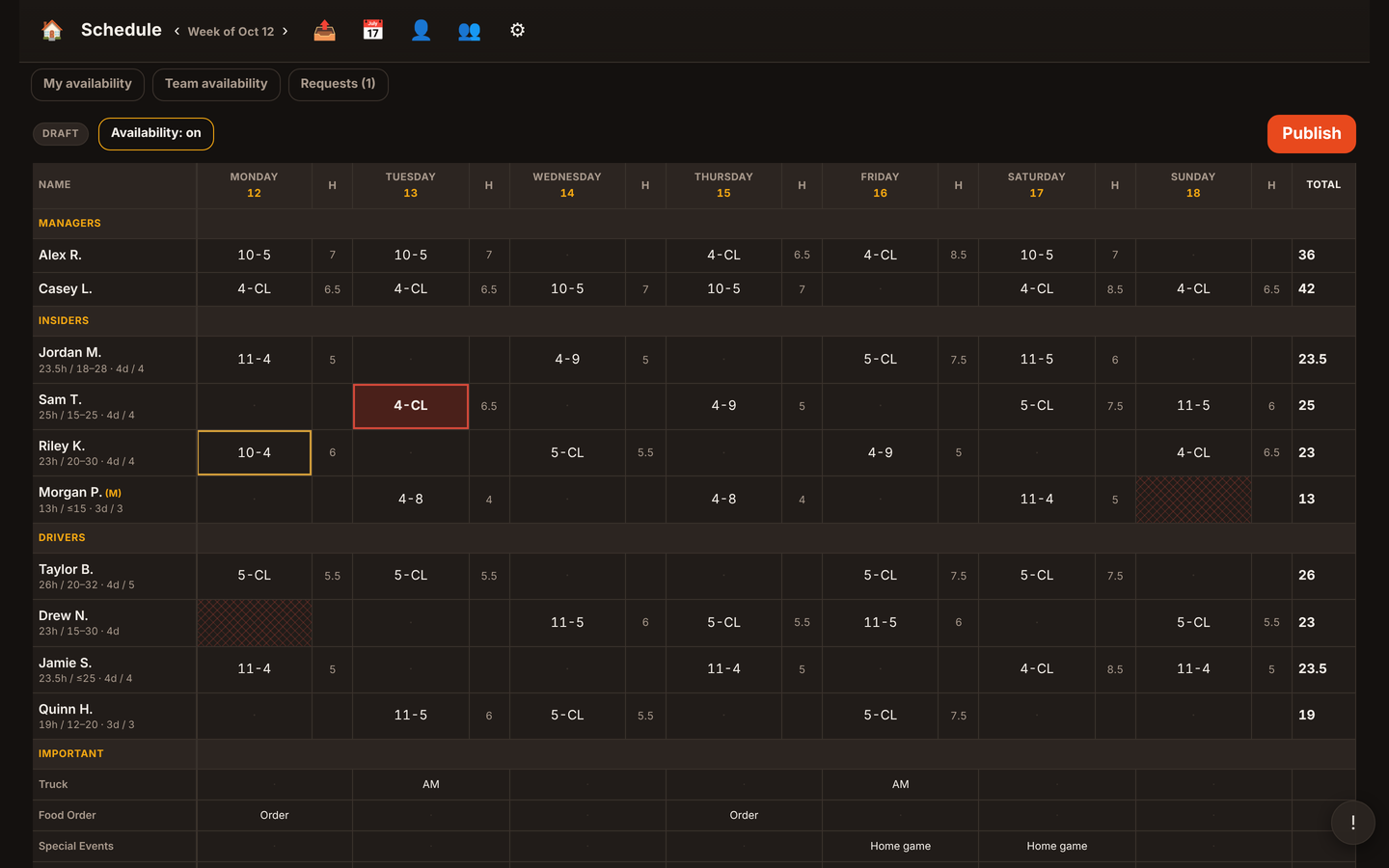This screenshot has height=868, width=1389.
Task: Click the DRAFT status badge
Action: 61,133
